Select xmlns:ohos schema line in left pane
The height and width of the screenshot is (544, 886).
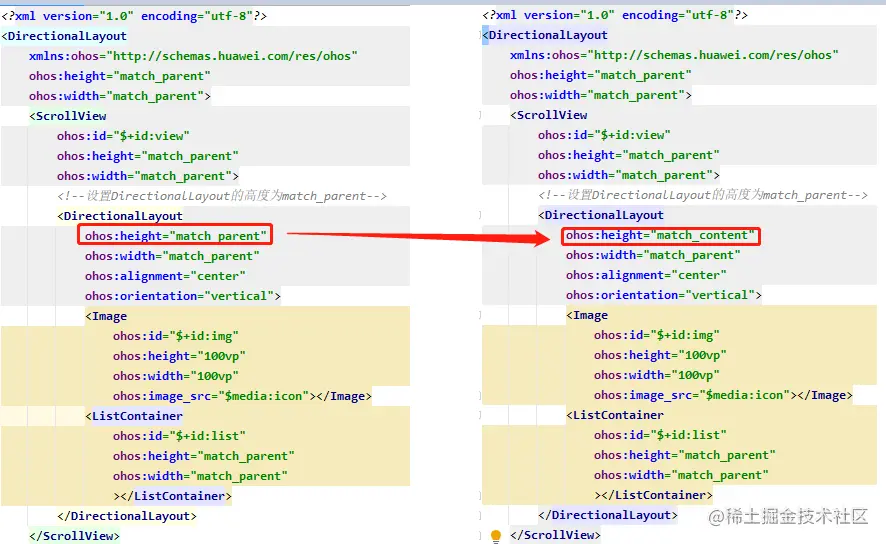point(193,56)
